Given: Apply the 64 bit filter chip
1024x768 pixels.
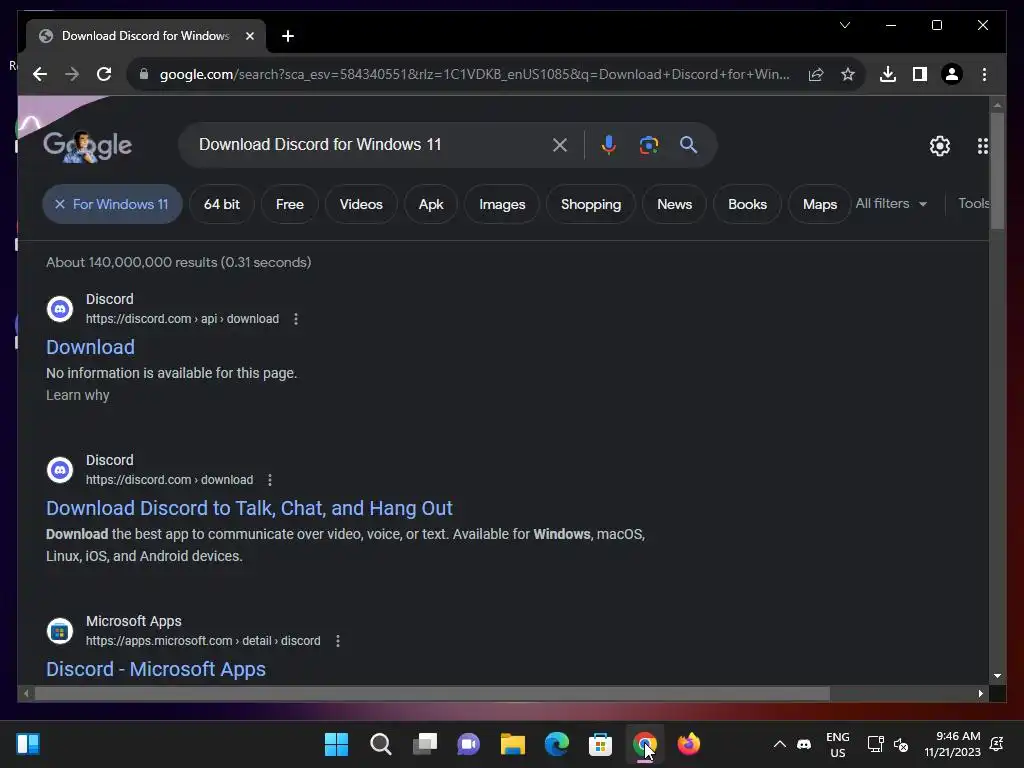Looking at the screenshot, I should point(221,204).
